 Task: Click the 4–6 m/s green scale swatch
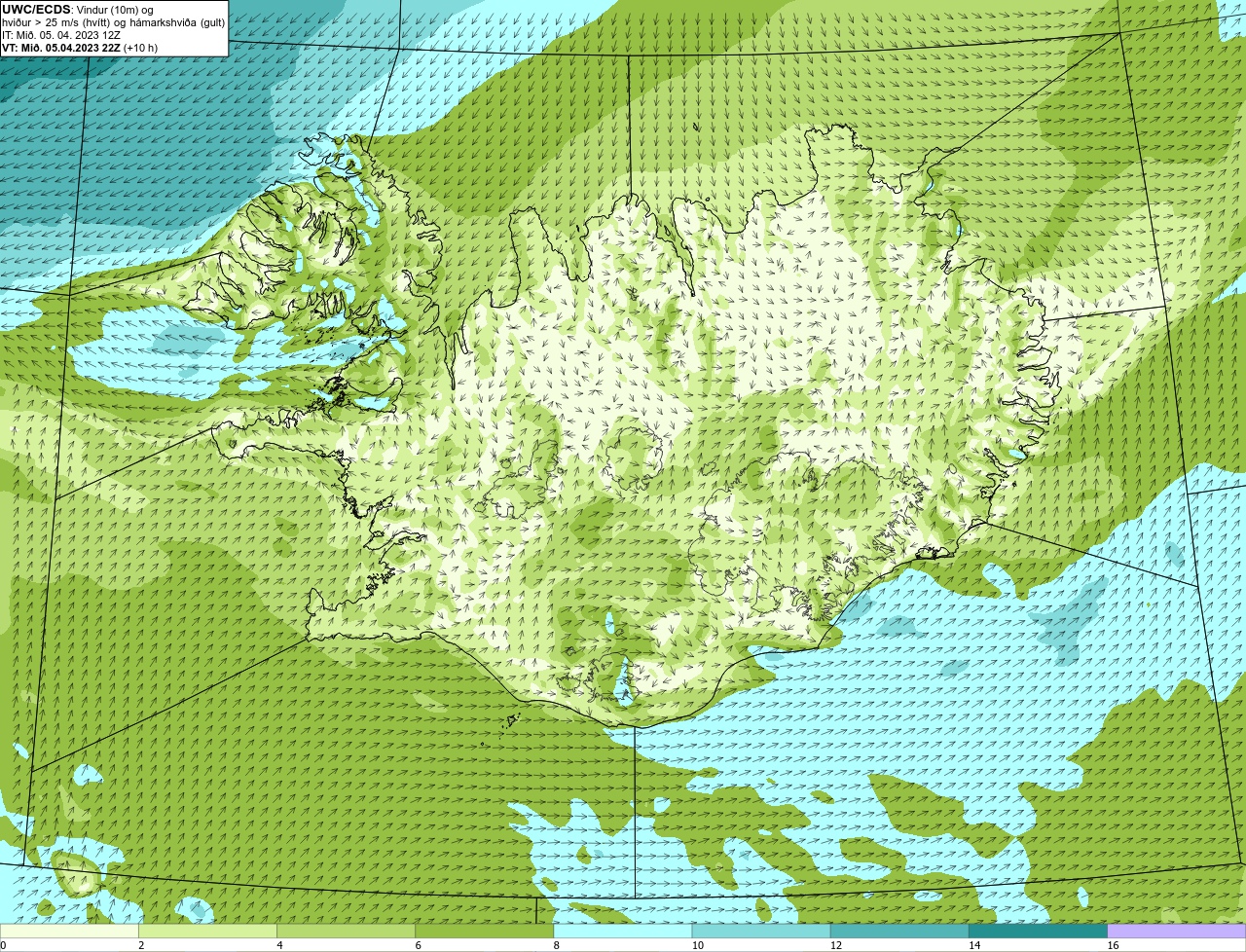click(x=347, y=932)
